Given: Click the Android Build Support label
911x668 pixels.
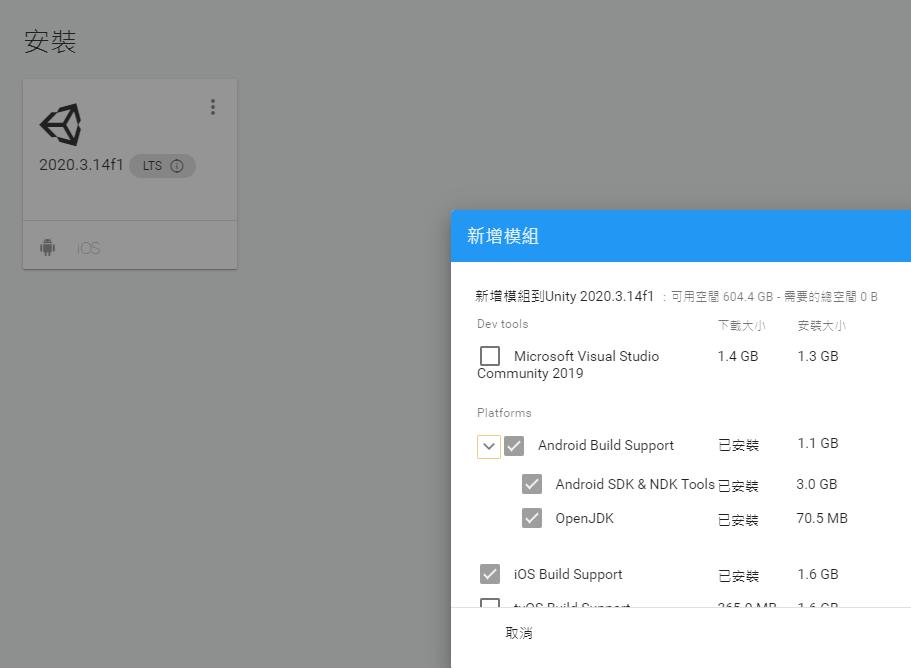Looking at the screenshot, I should tap(606, 446).
